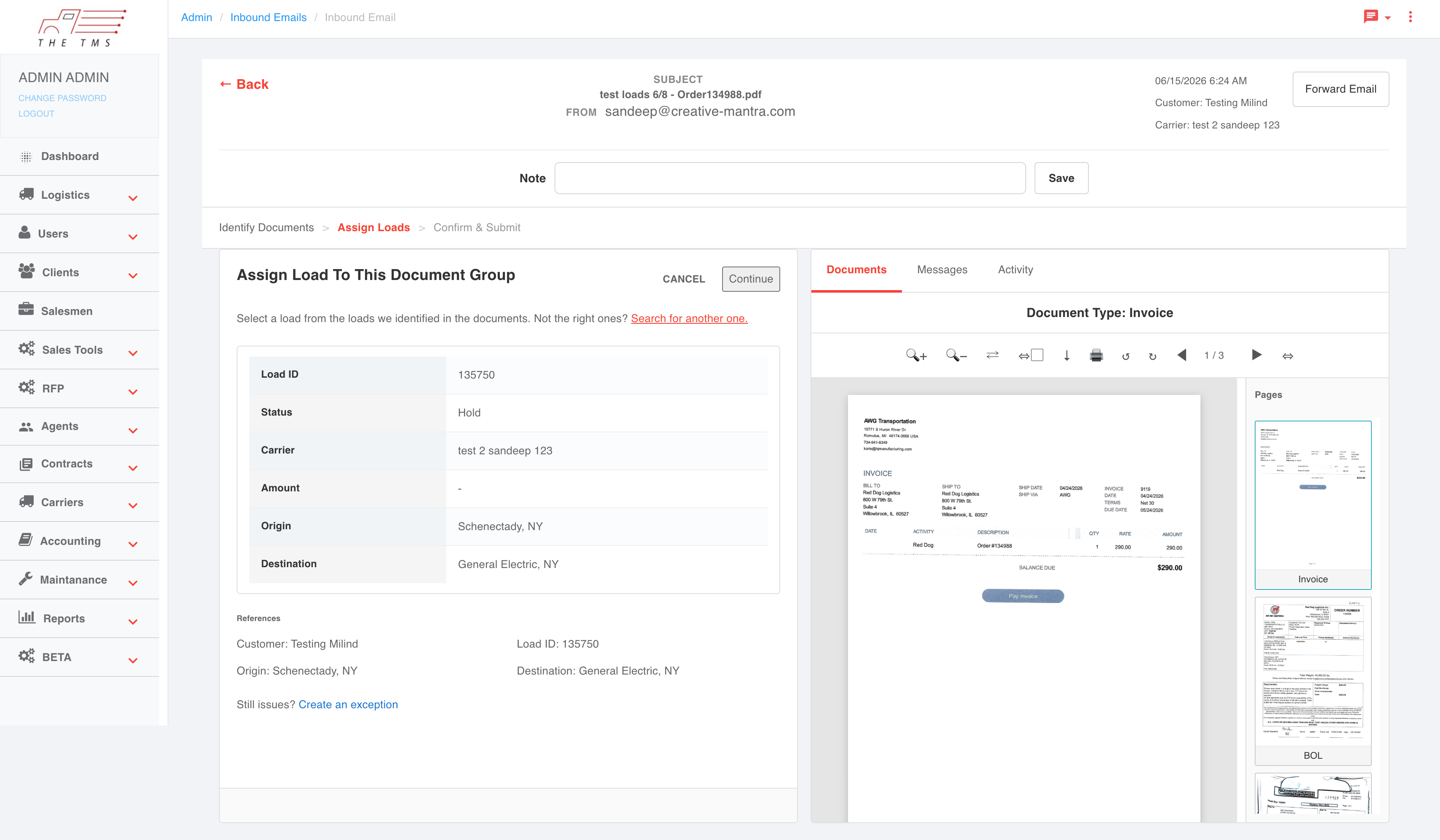
Task: Click the Continue button
Action: 750,279
